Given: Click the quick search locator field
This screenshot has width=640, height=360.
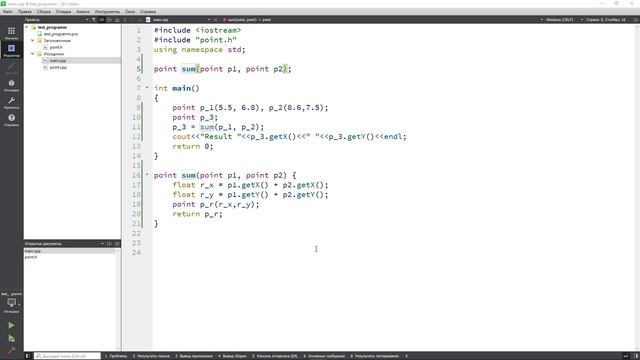Looking at the screenshot, I should point(67,356).
